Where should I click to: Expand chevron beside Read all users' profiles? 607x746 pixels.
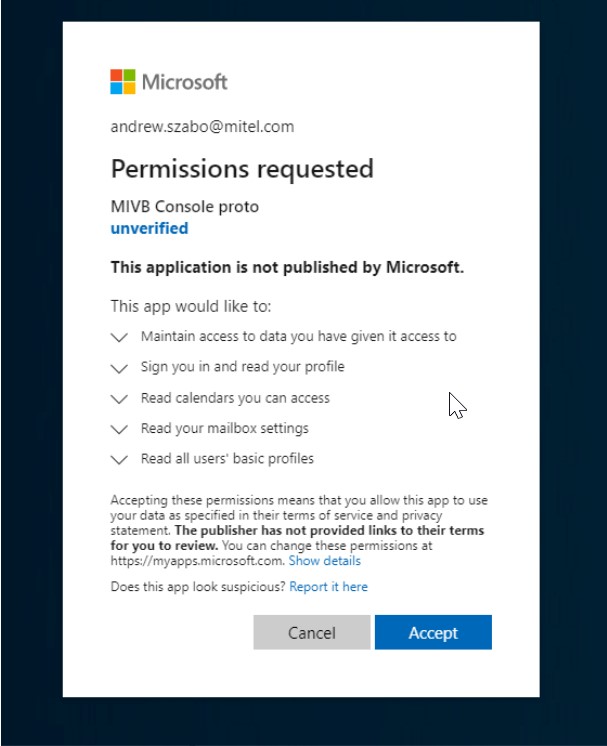(x=119, y=460)
